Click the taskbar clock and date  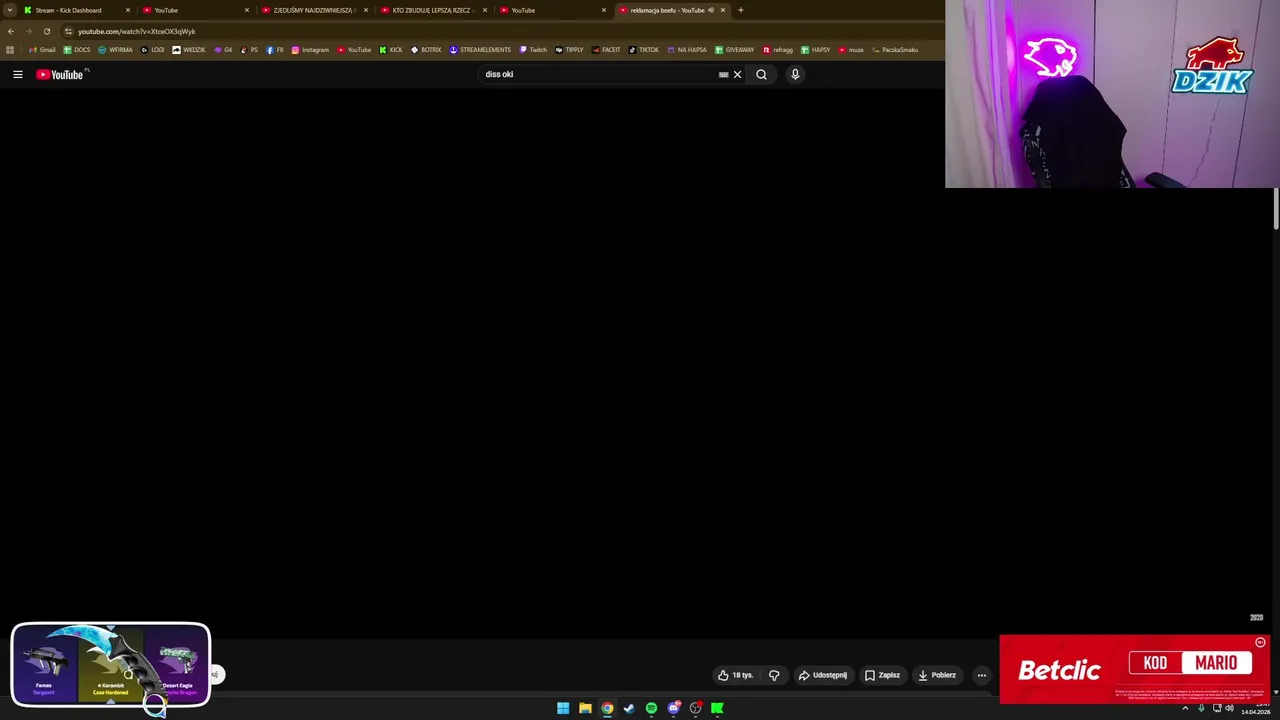pos(1256,708)
